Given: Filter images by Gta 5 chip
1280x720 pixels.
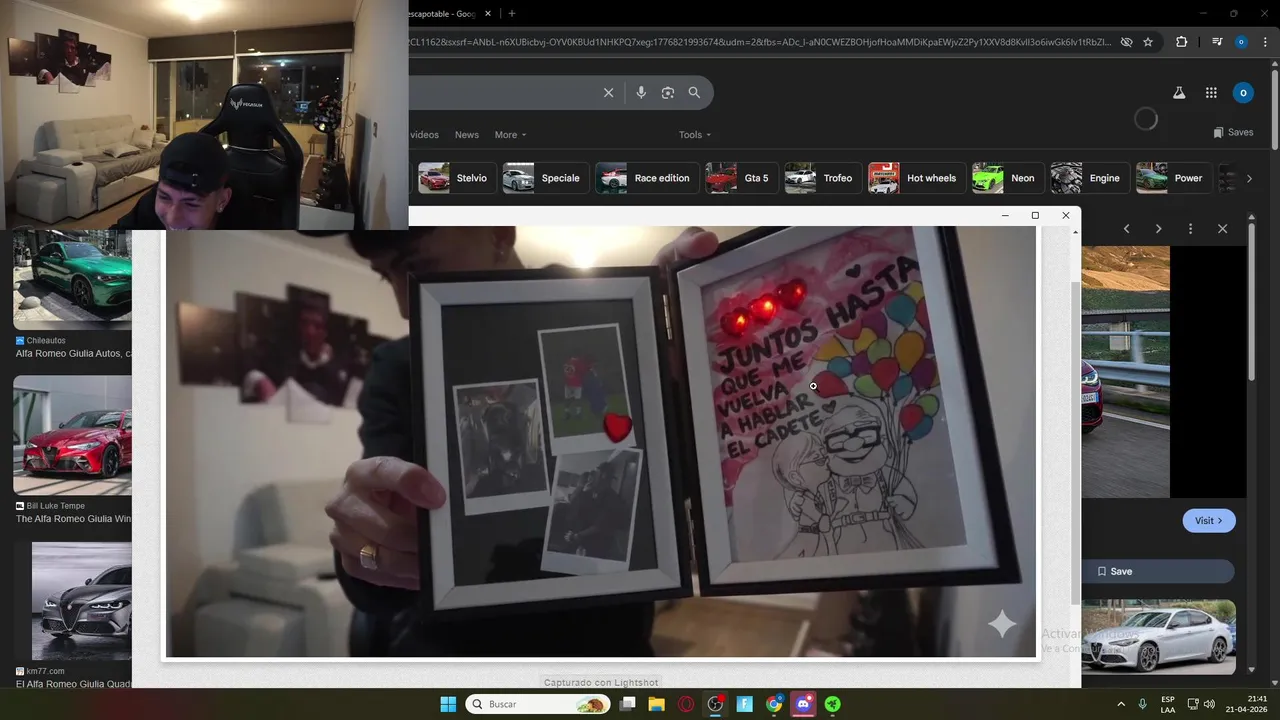Looking at the screenshot, I should click(741, 178).
